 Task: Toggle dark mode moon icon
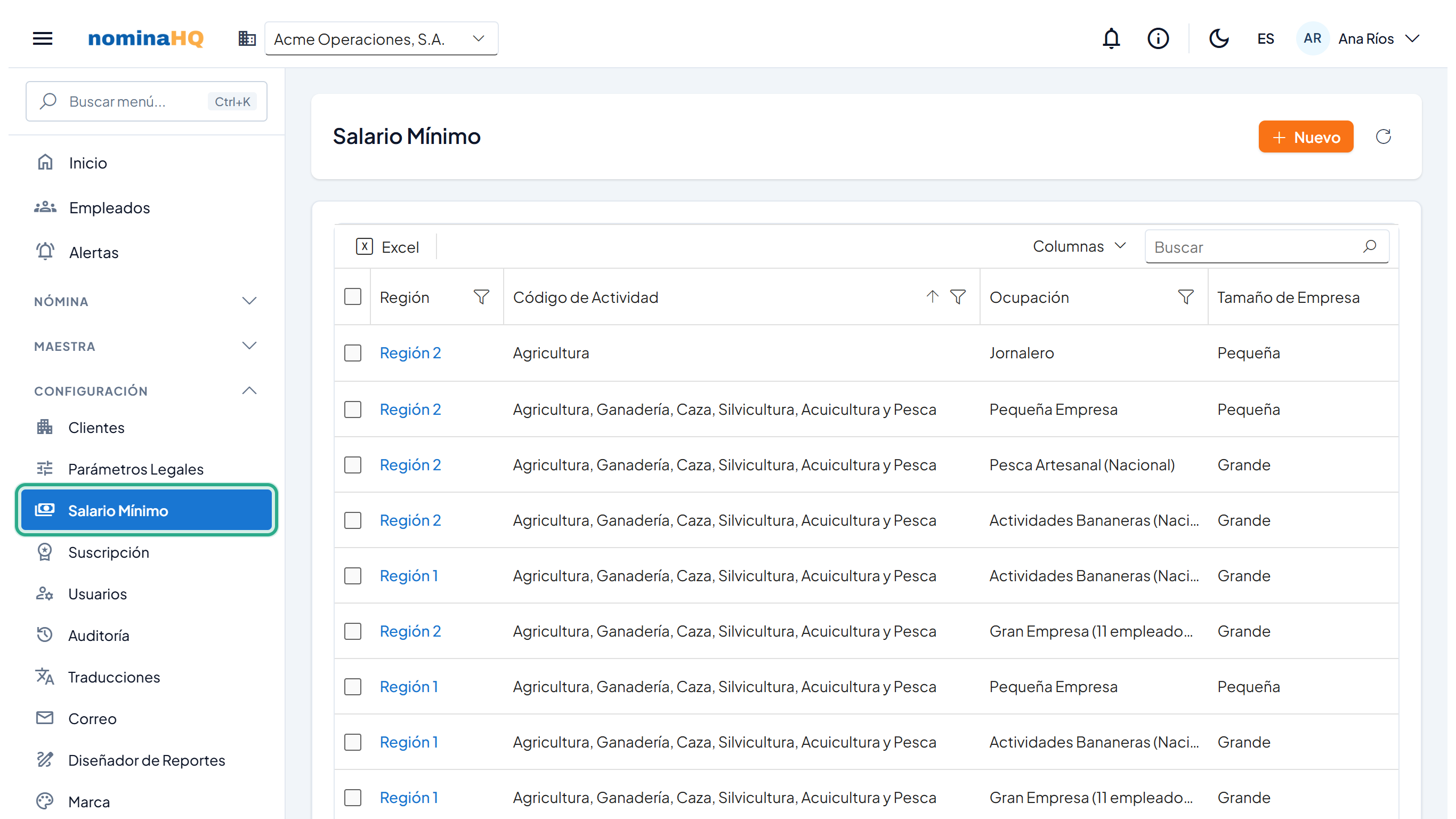1219,38
